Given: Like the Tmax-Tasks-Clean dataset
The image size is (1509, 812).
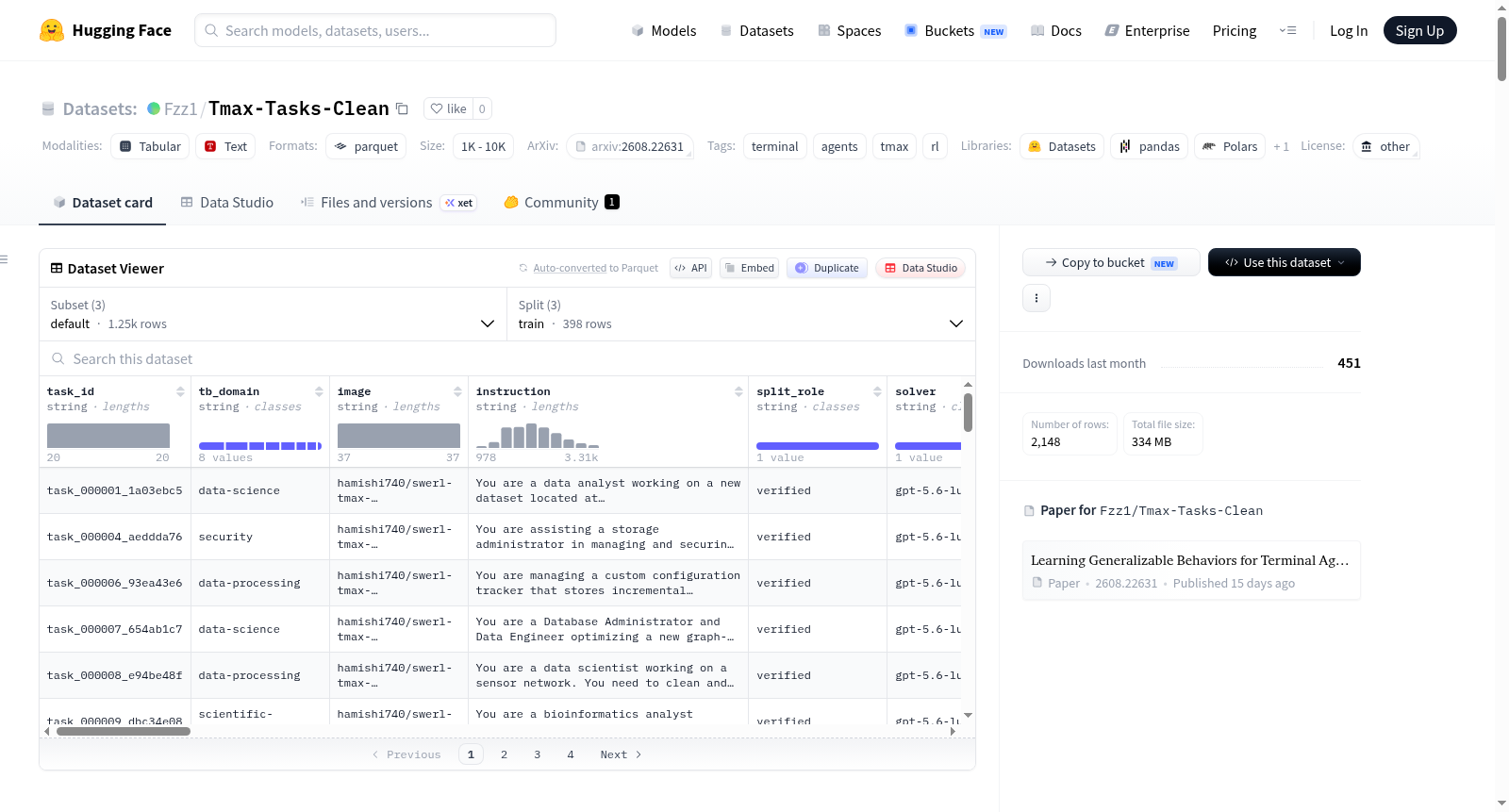Looking at the screenshot, I should pyautogui.click(x=448, y=108).
